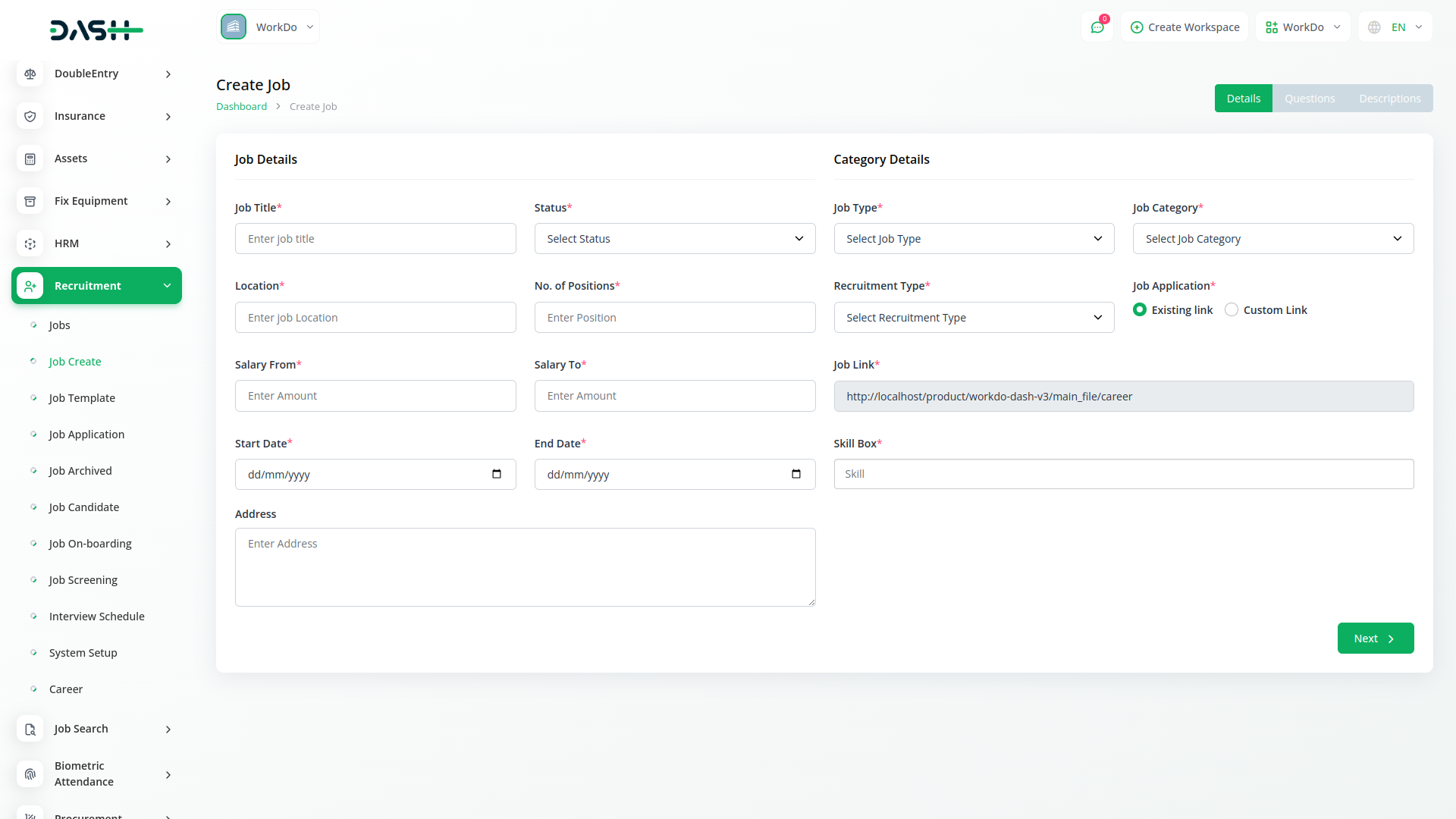Switch to the Questions tab
Image resolution: width=1456 pixels, height=819 pixels.
[x=1309, y=99]
